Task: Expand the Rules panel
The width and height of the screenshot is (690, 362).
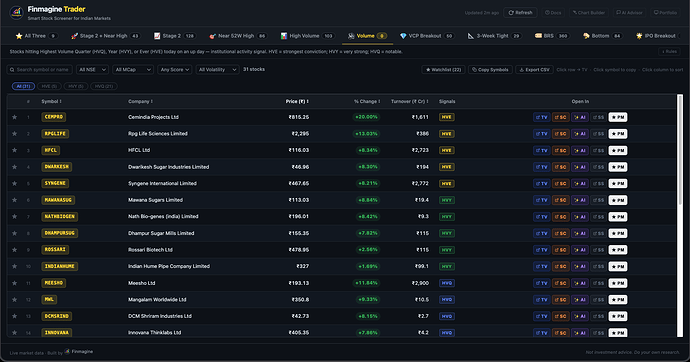Action: pos(669,51)
